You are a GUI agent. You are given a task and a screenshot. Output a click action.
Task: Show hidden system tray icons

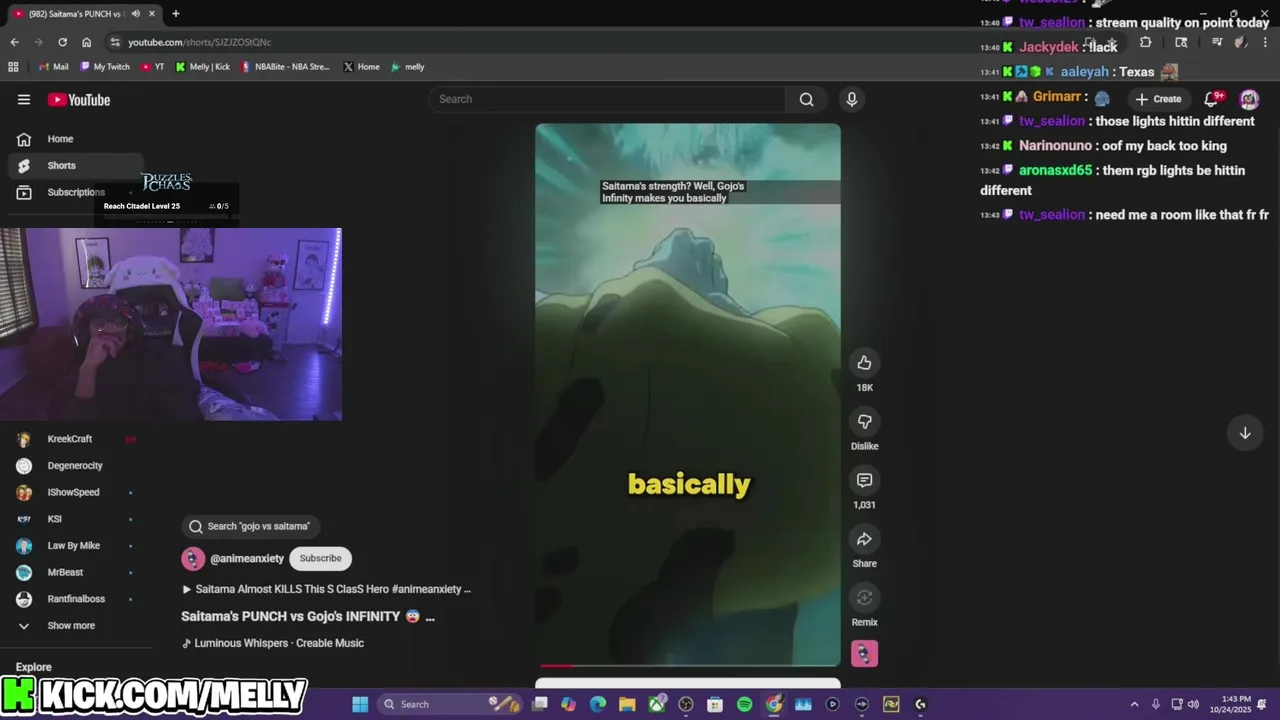point(1134,704)
